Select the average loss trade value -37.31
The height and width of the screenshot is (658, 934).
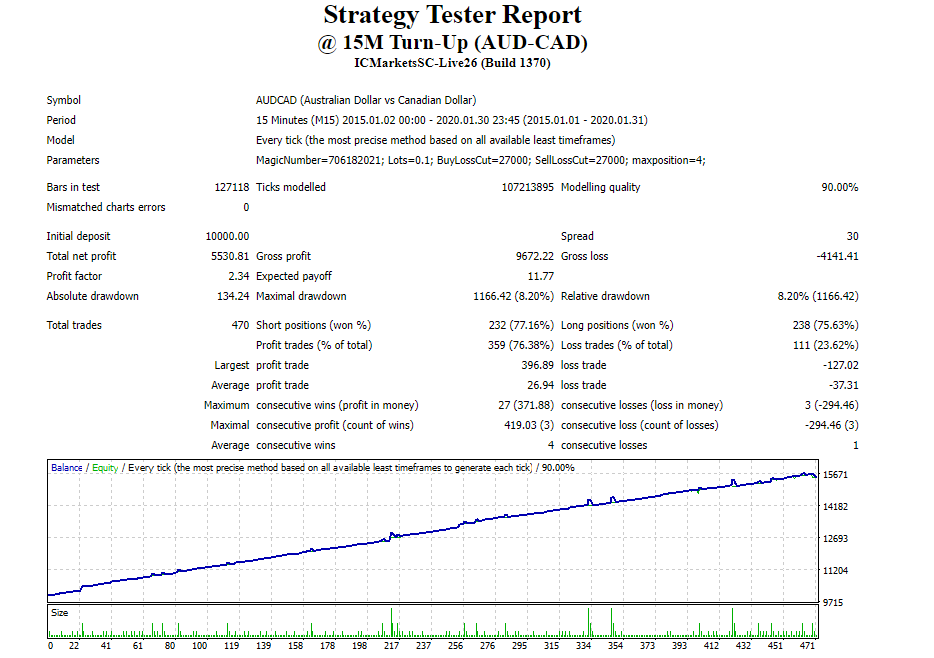843,385
